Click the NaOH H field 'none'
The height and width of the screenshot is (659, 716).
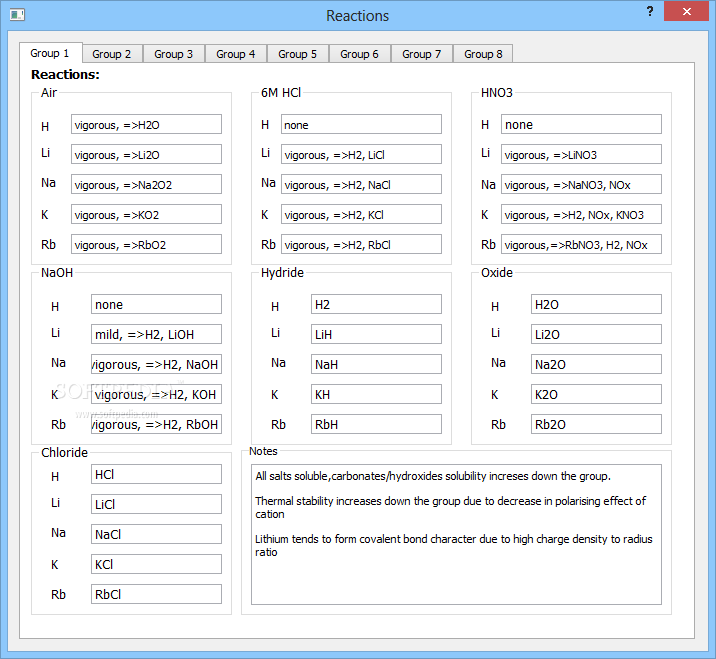click(x=156, y=304)
